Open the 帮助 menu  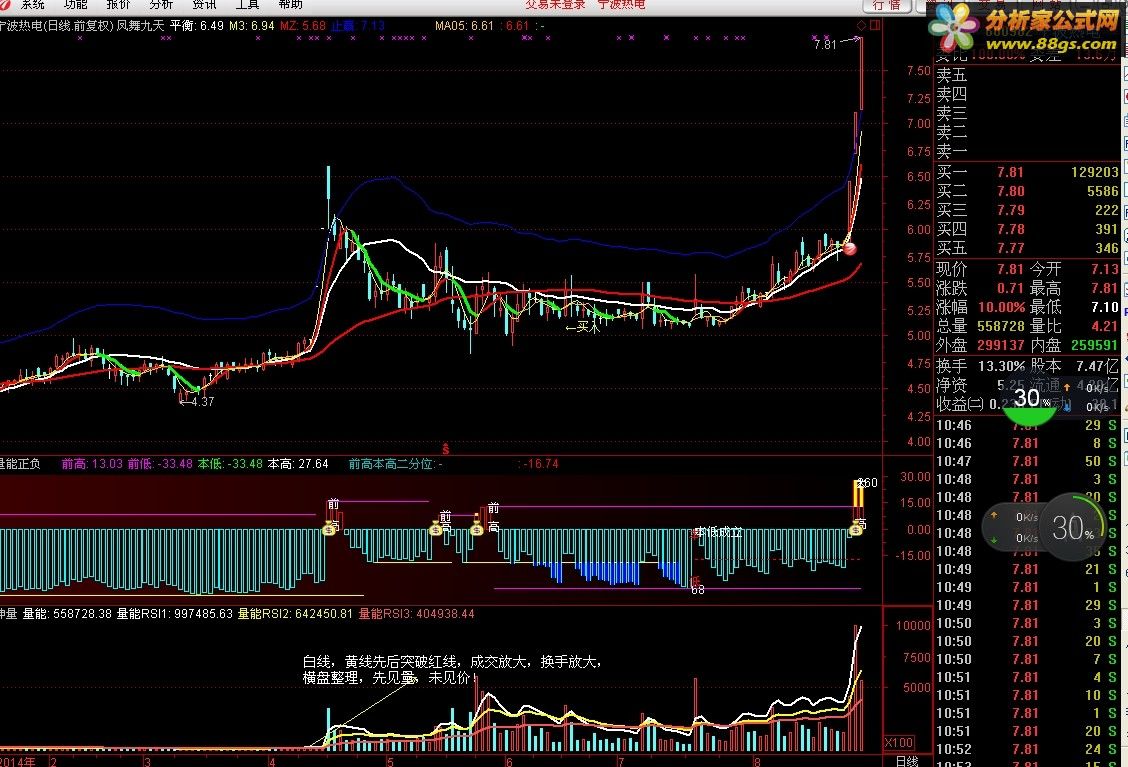[x=291, y=4]
